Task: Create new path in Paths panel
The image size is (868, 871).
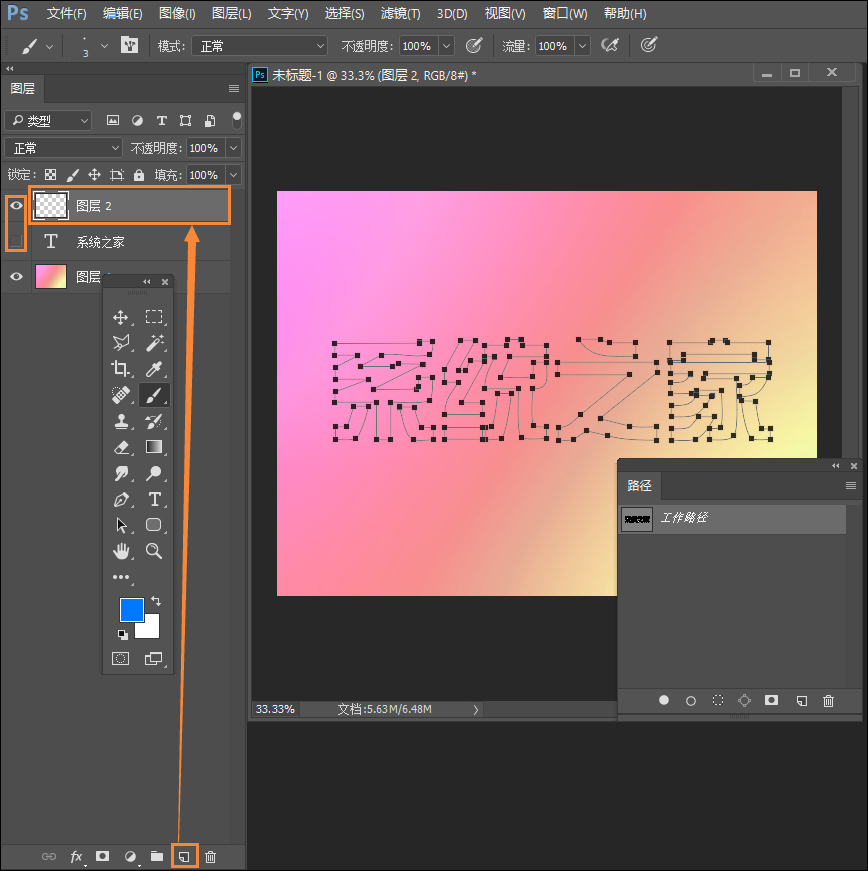Action: 801,701
